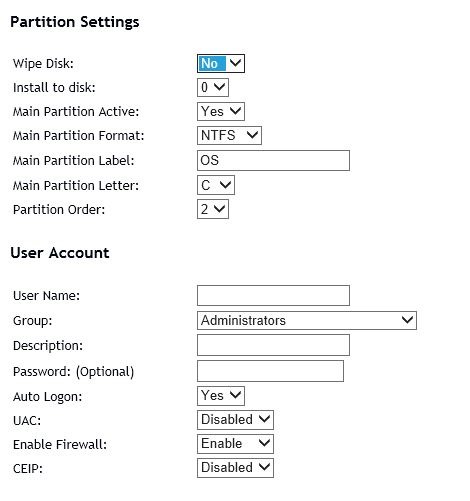This screenshot has height=501, width=470.
Task: Open the Wipe Disk dropdown
Action: tap(221, 63)
